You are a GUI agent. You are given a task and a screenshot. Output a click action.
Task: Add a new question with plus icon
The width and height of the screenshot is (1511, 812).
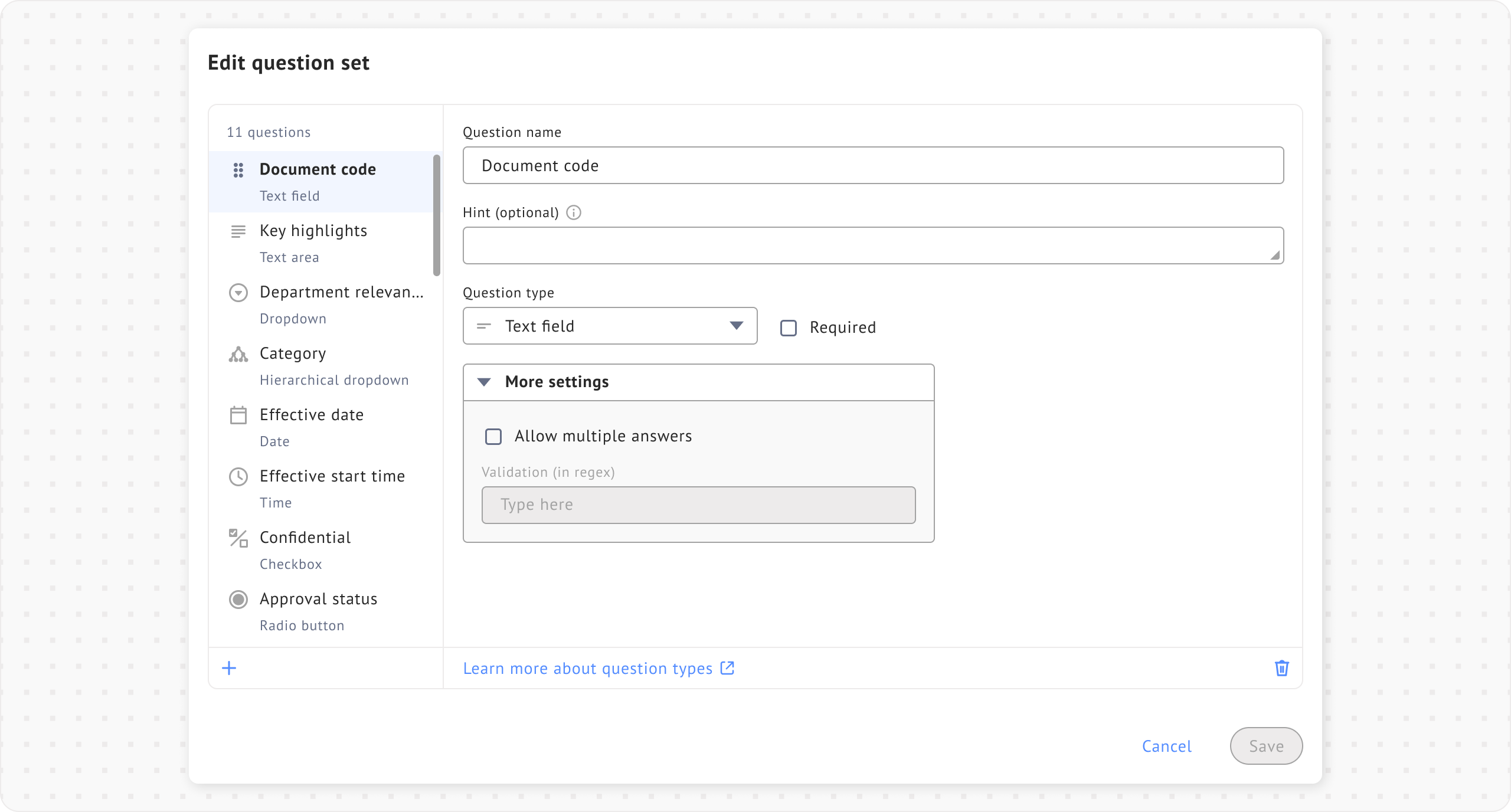pos(229,668)
